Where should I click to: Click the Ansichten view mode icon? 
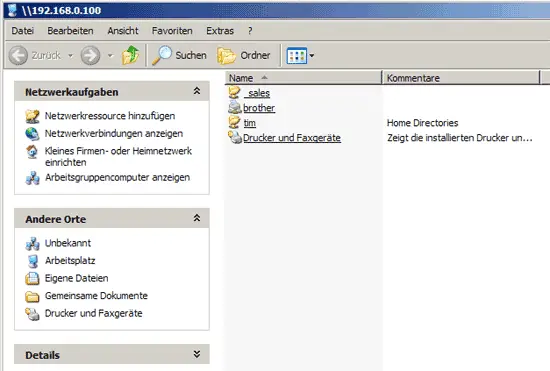pyautogui.click(x=296, y=55)
